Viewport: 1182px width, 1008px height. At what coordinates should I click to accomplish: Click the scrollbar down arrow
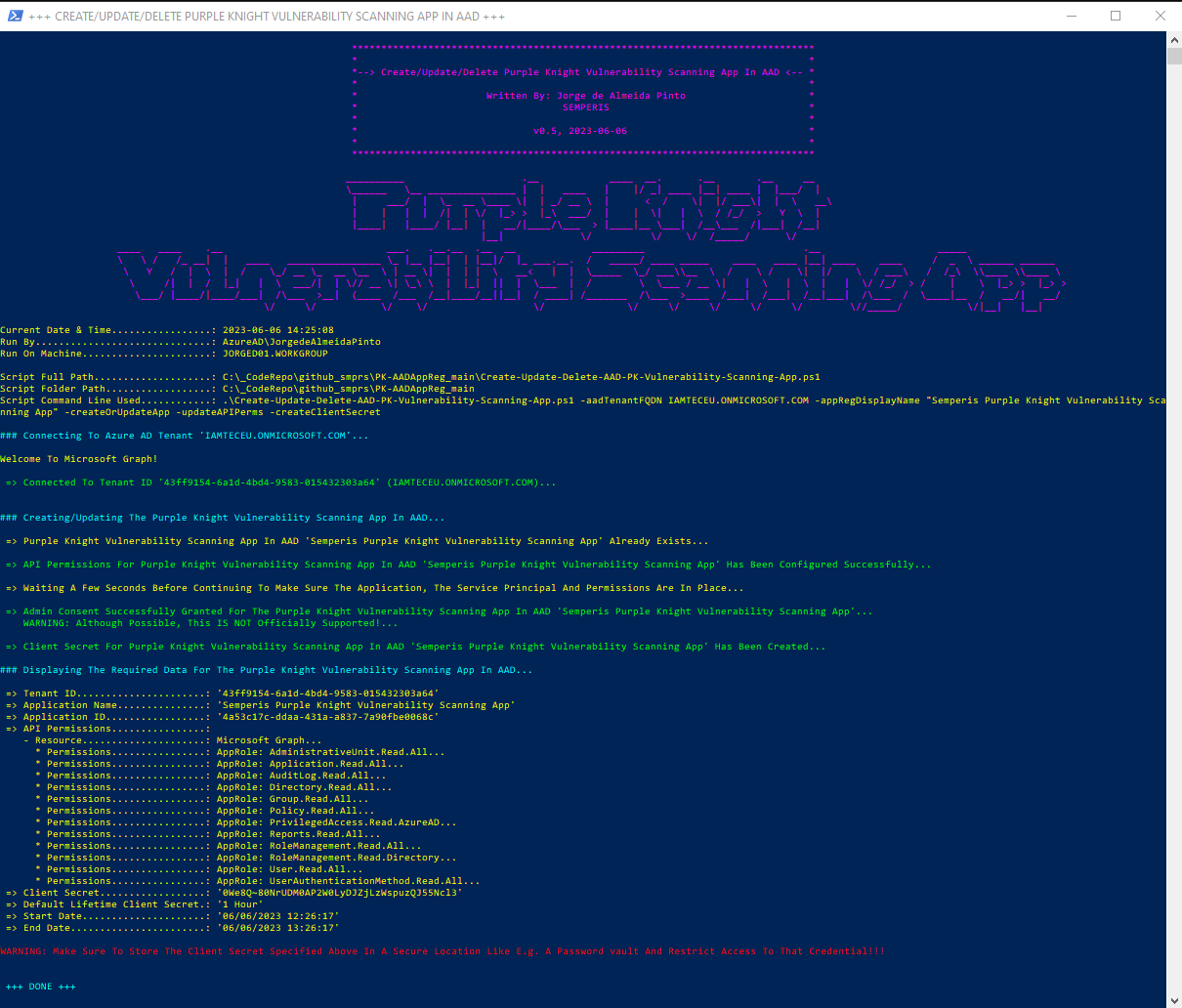coord(1174,999)
